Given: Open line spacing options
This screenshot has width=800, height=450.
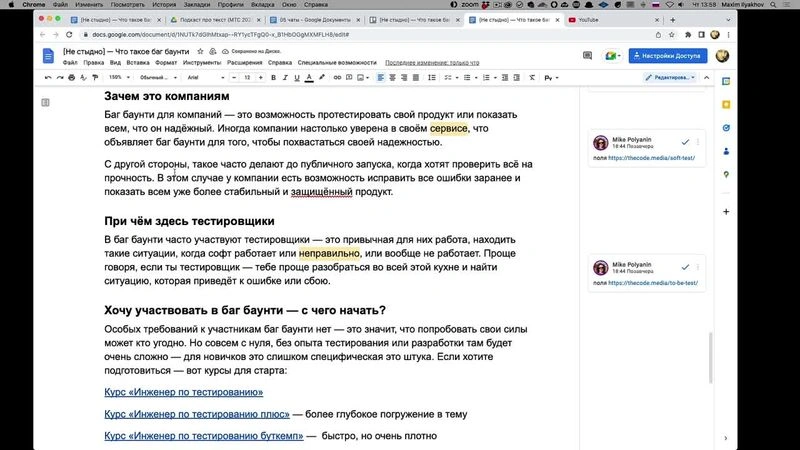Looking at the screenshot, I should pyautogui.click(x=432, y=78).
